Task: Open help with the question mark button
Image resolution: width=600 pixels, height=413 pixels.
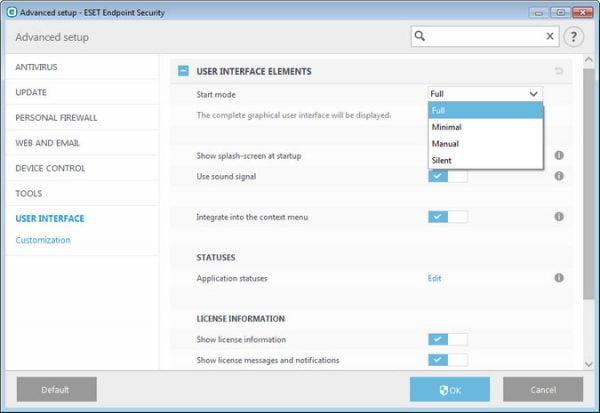Action: click(573, 37)
